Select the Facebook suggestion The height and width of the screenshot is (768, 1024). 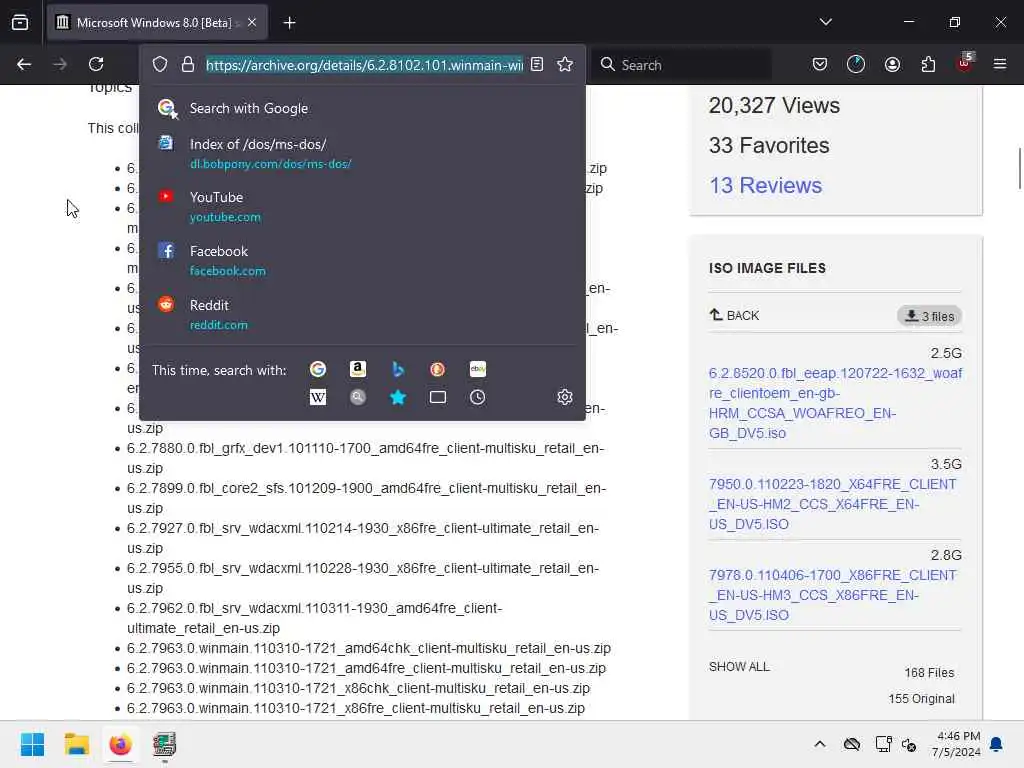362,261
